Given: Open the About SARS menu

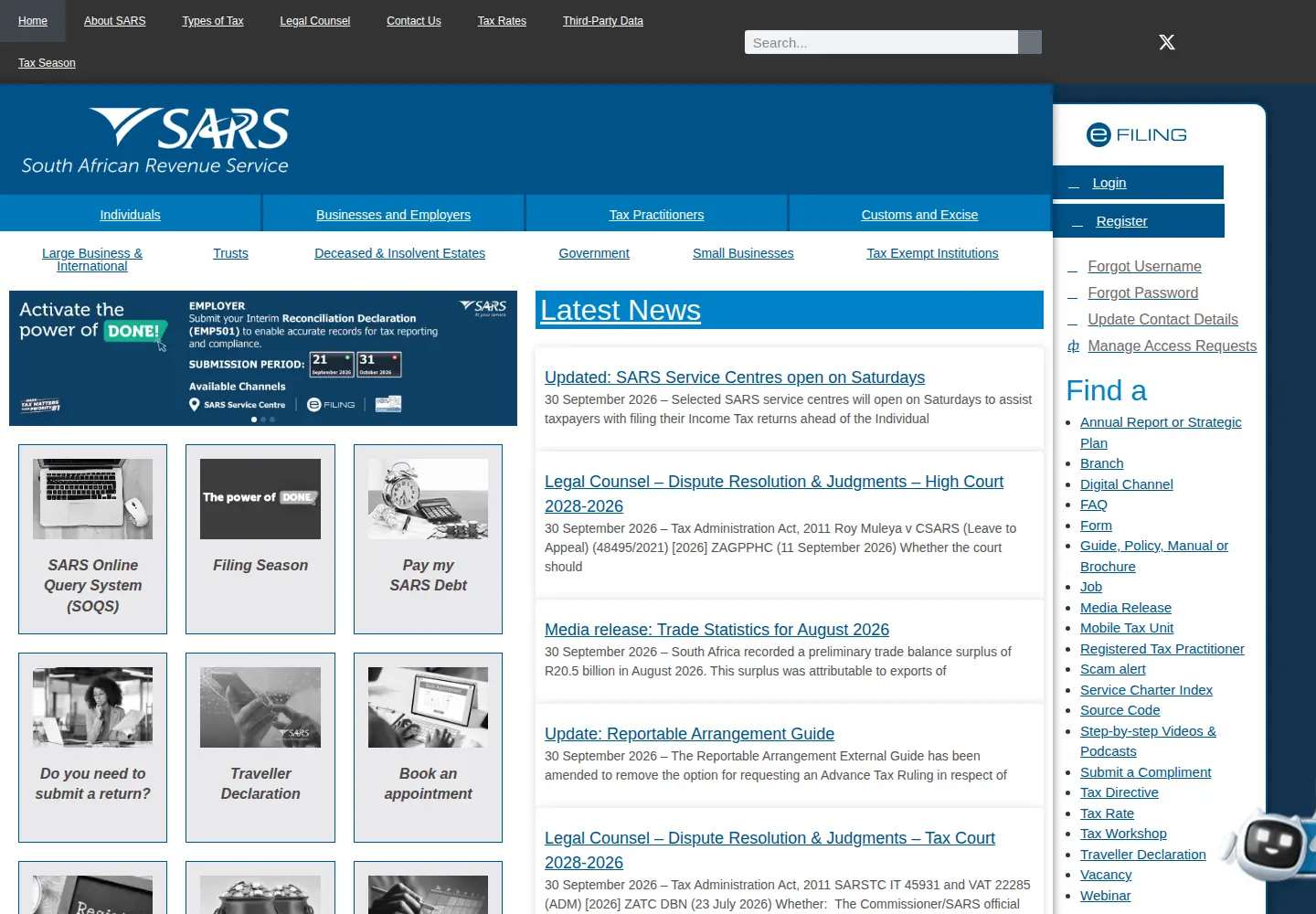Looking at the screenshot, I should click(115, 21).
